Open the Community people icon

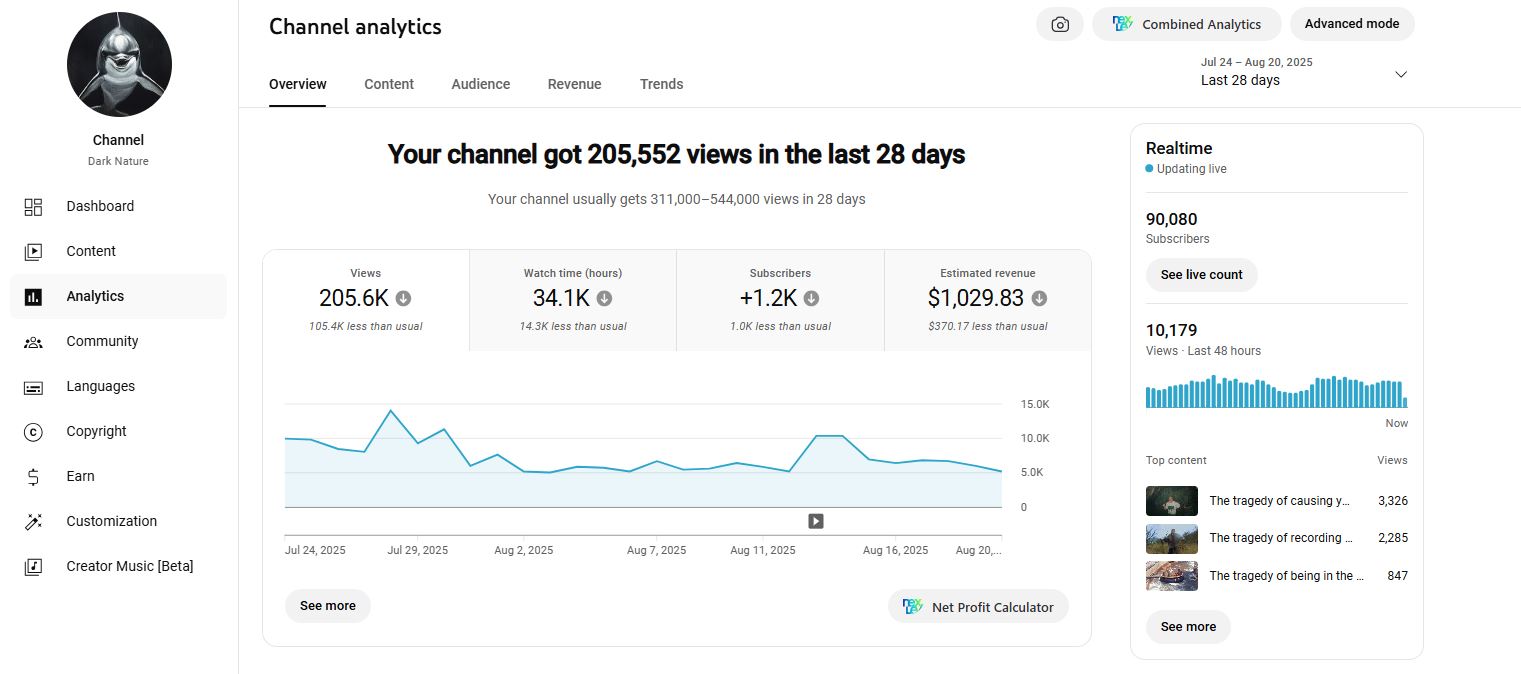pyautogui.click(x=33, y=342)
